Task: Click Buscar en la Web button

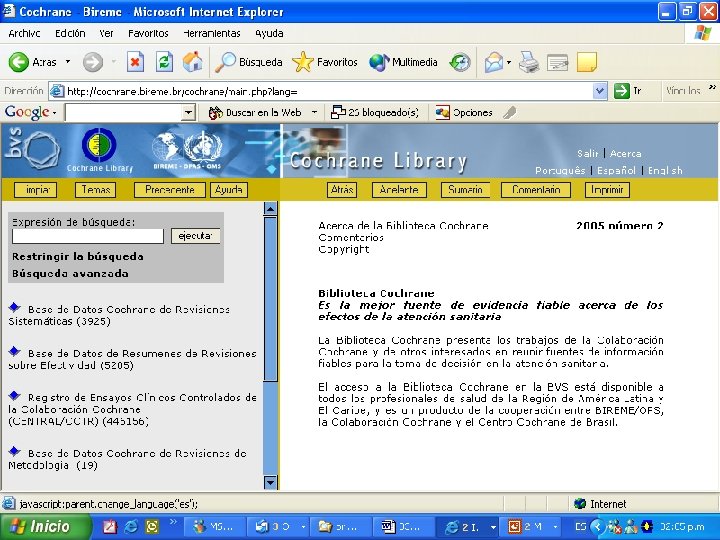Action: click(255, 112)
